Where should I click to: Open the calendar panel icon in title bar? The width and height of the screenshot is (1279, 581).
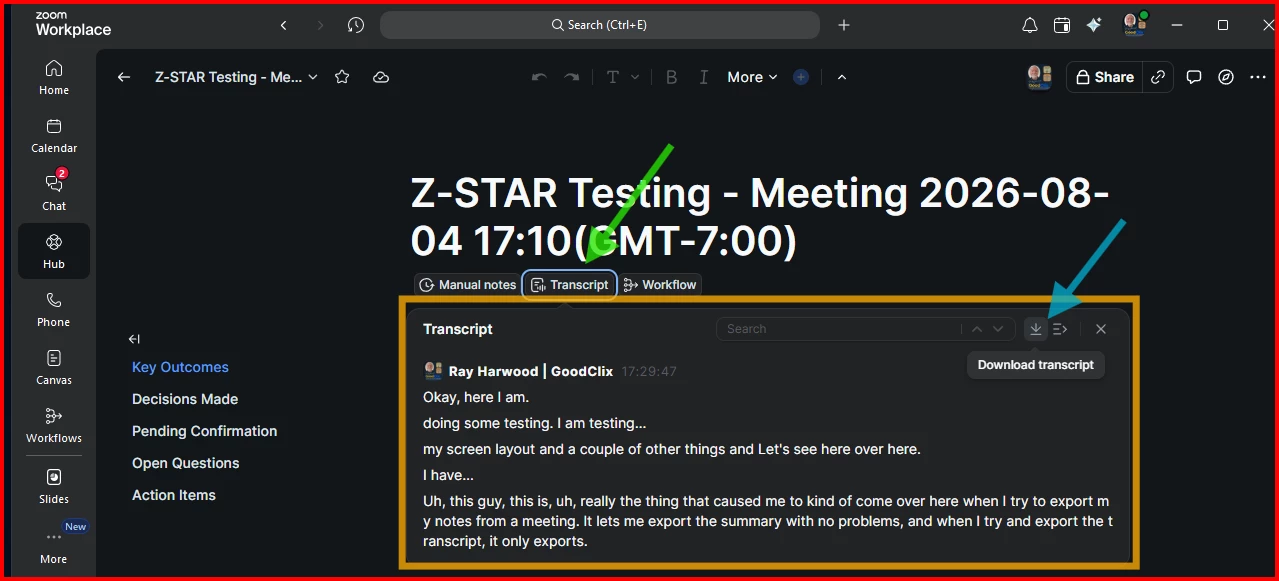[x=1062, y=25]
